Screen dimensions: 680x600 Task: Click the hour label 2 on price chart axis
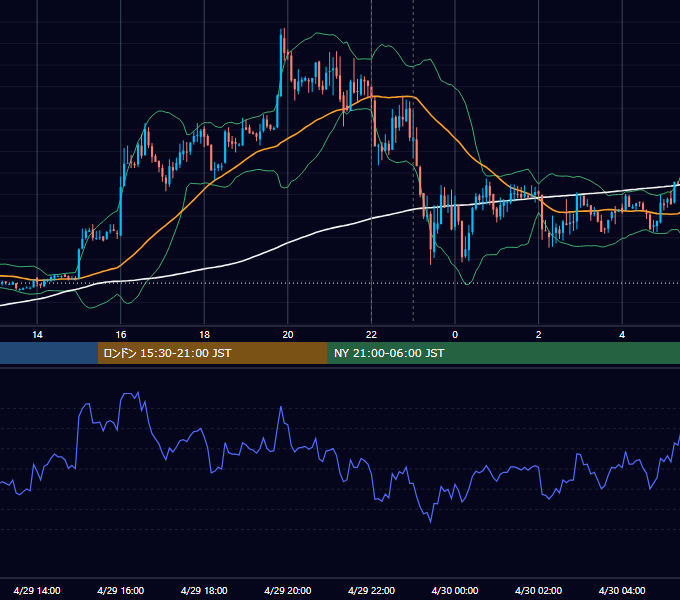(539, 335)
